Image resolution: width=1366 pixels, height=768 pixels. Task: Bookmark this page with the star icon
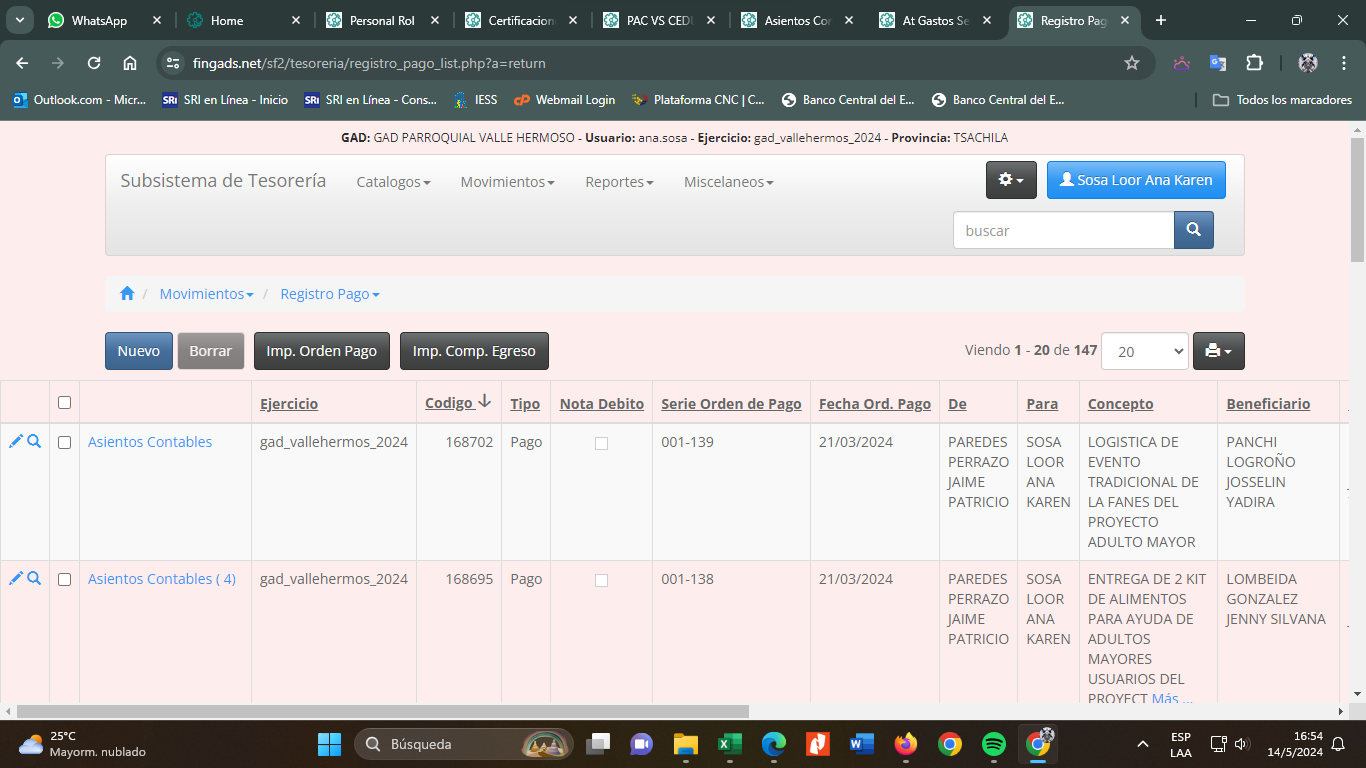coord(1132,63)
